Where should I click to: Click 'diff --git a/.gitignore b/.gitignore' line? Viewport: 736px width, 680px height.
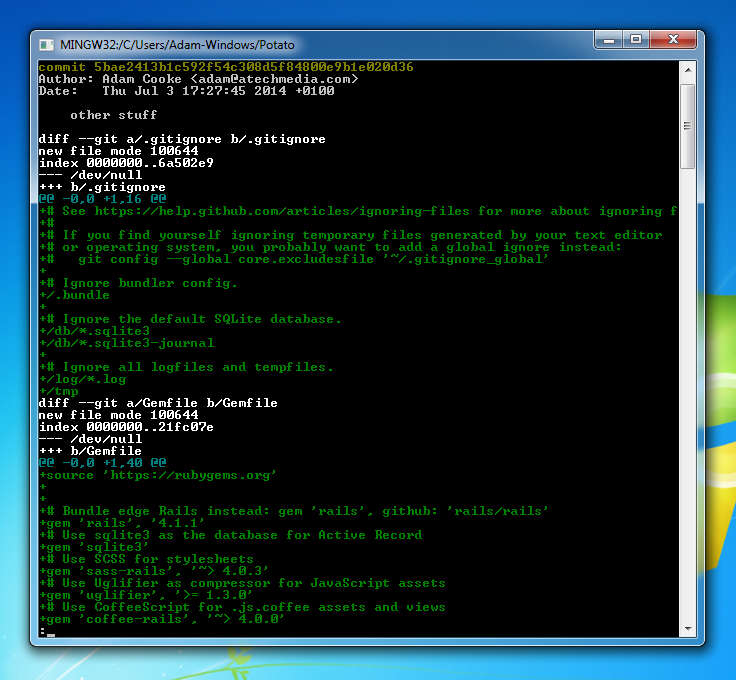(182, 139)
